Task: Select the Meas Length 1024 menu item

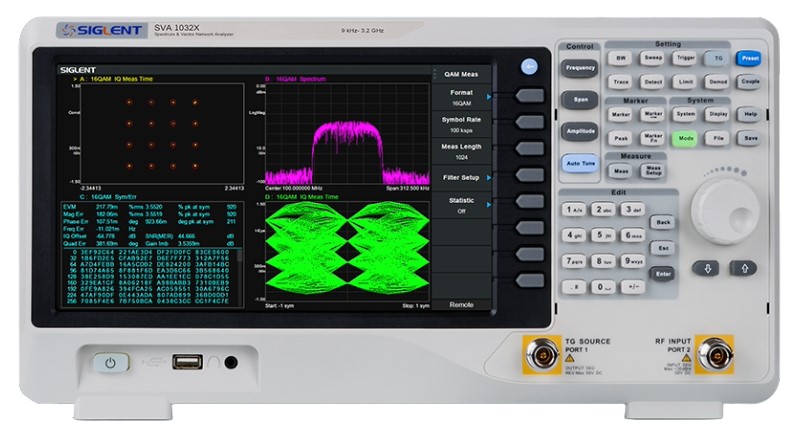Action: 461,152
